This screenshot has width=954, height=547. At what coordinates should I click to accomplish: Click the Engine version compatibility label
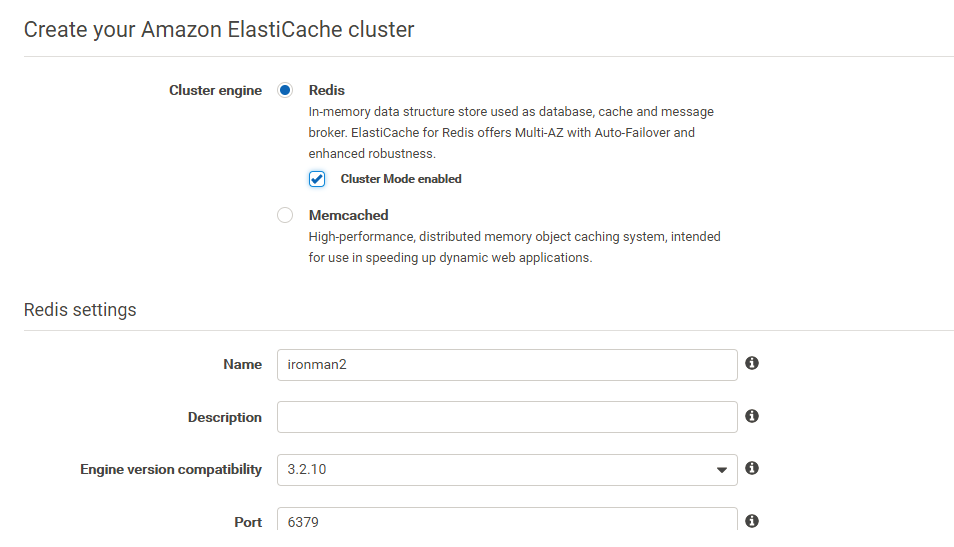pos(171,469)
